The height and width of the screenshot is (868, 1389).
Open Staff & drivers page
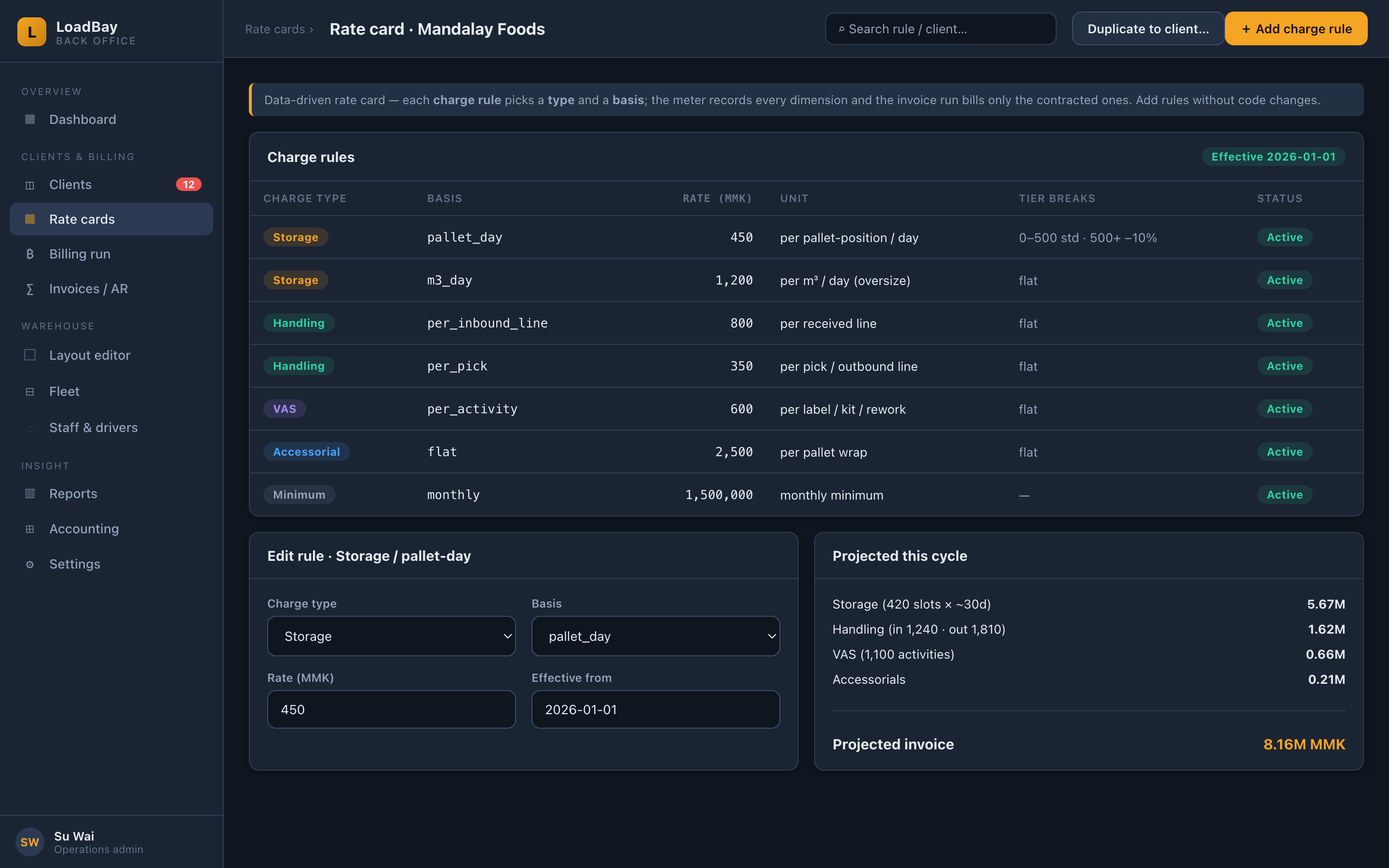tap(111, 428)
